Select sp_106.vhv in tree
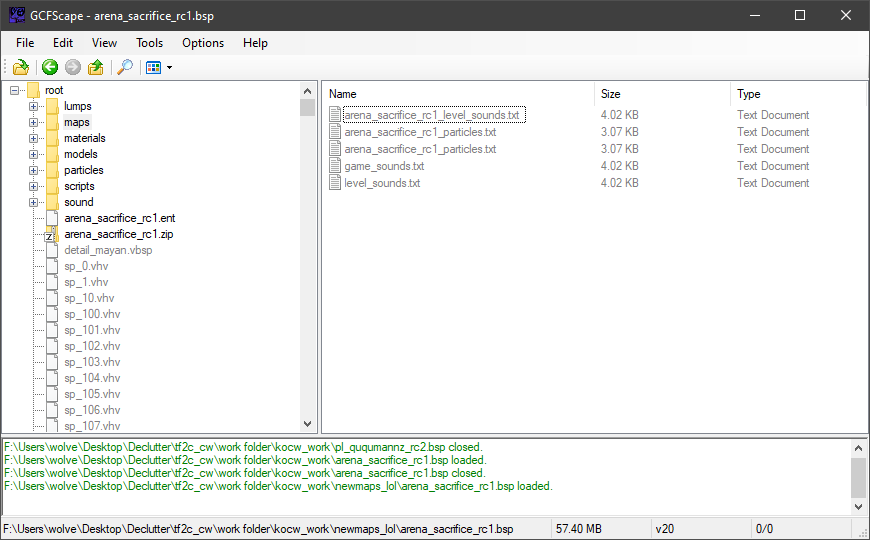This screenshot has width=870, height=540. [92, 411]
